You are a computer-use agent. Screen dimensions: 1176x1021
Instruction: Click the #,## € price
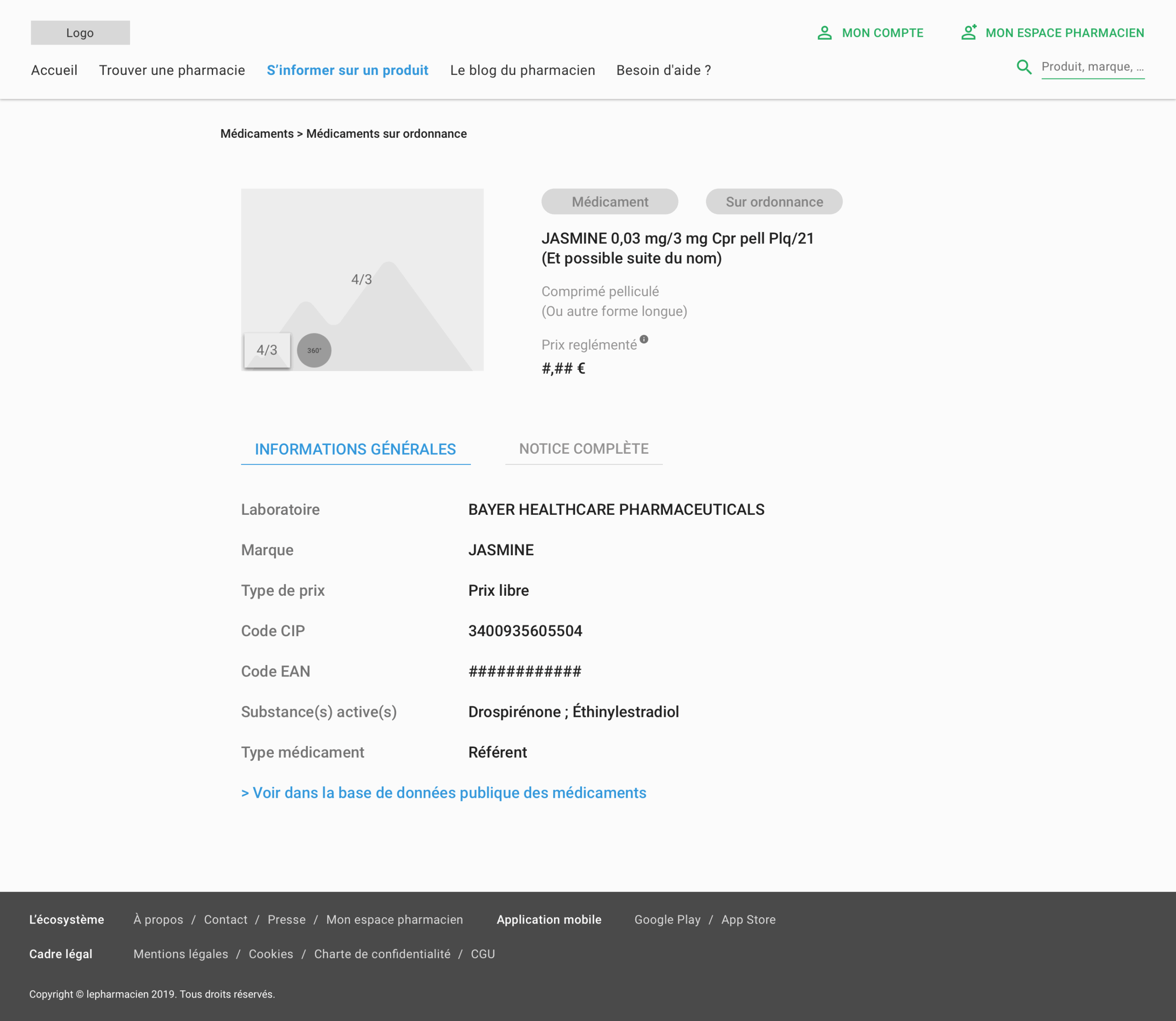[564, 369]
